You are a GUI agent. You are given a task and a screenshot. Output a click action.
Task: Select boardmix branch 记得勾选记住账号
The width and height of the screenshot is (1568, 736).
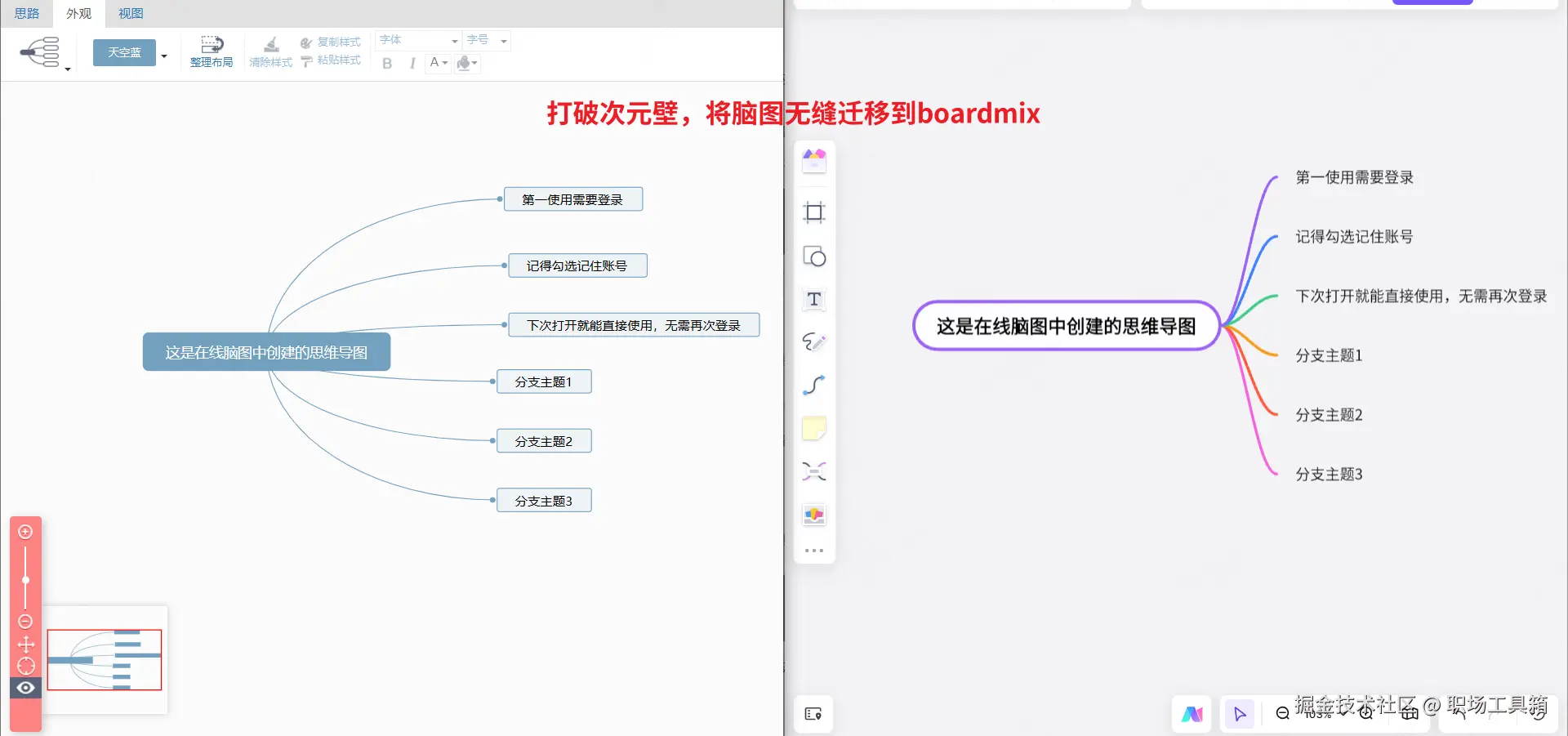tap(1354, 237)
